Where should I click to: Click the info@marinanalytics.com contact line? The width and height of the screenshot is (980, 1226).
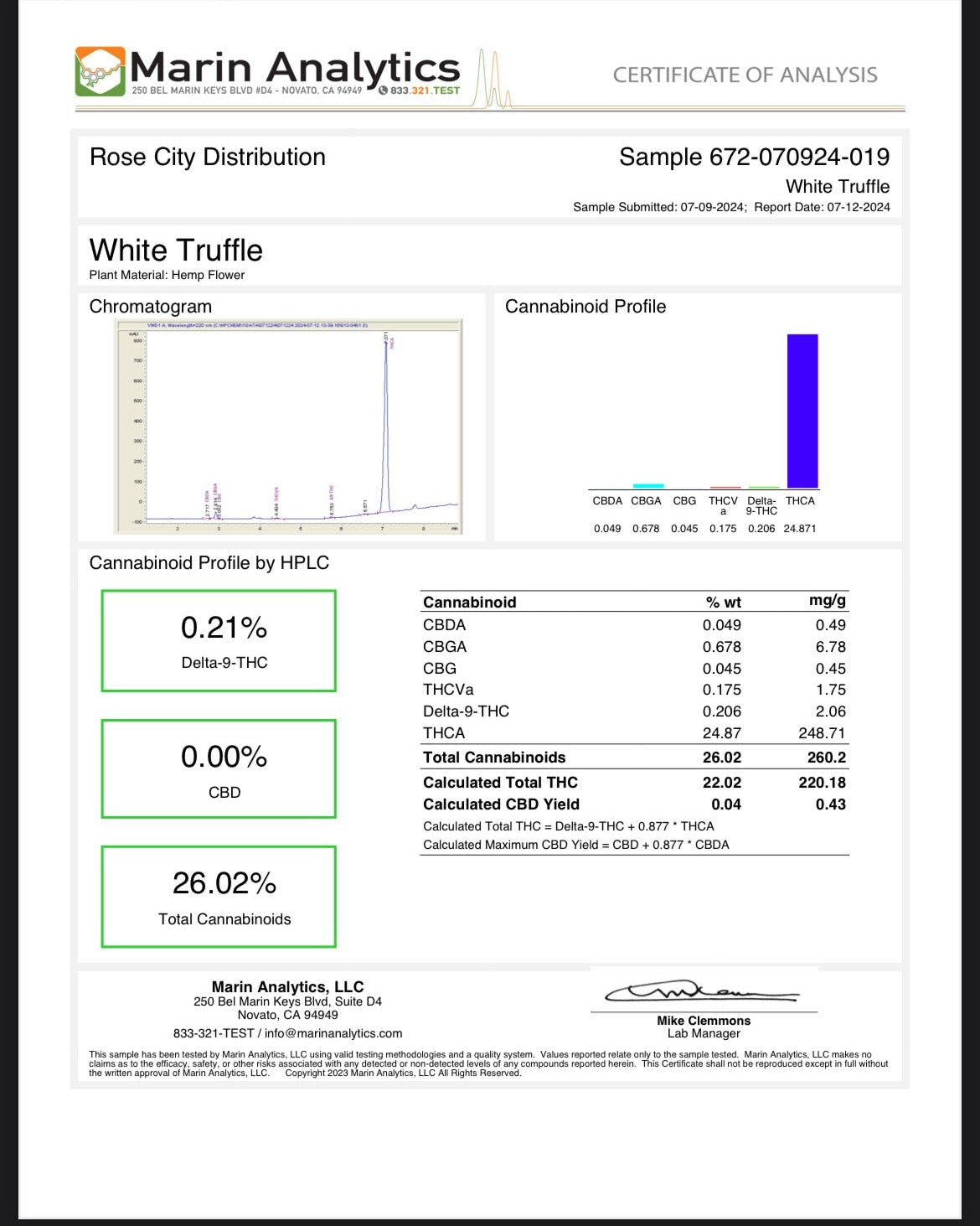click(x=288, y=1033)
